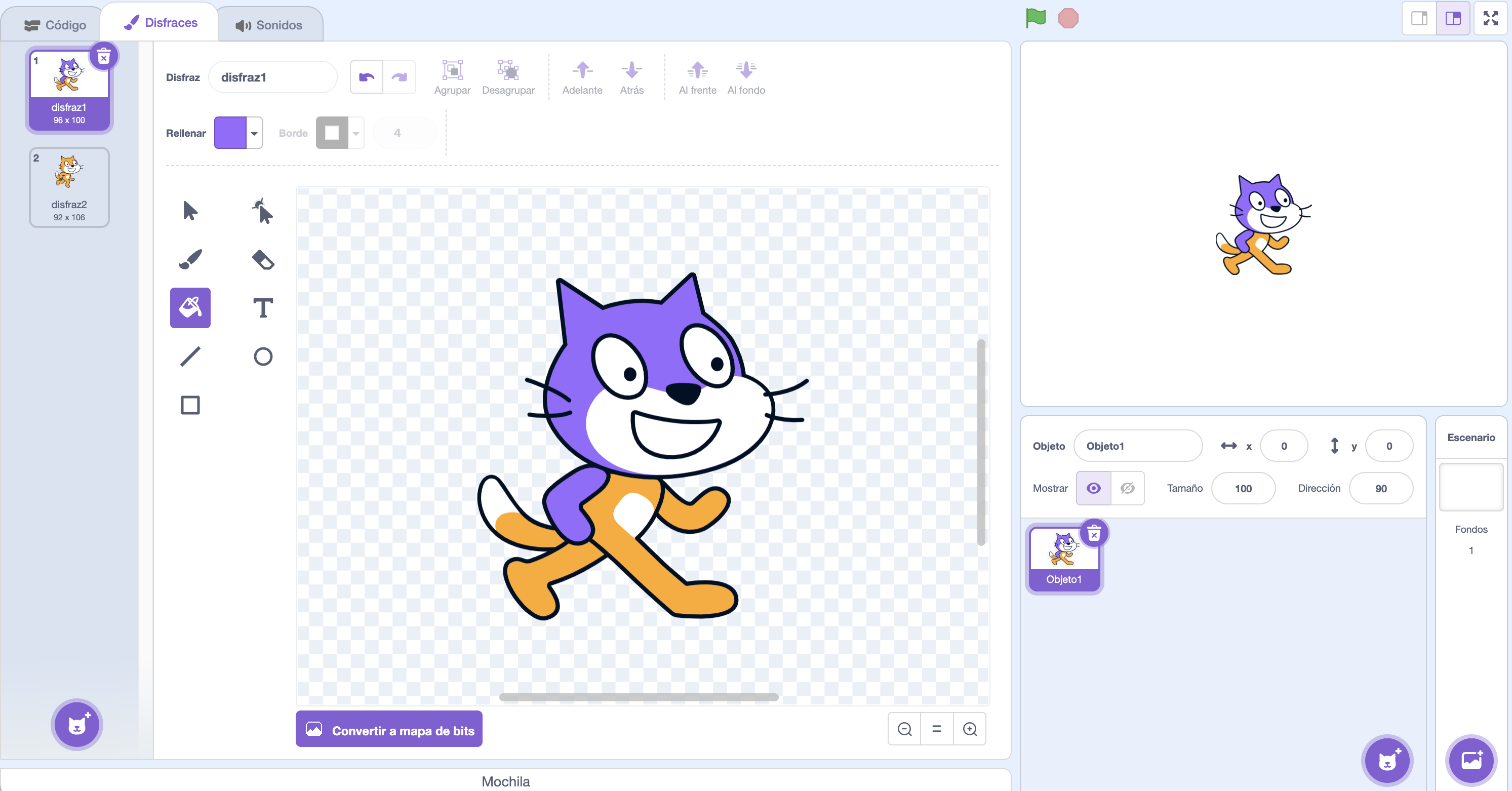The height and width of the screenshot is (791, 1512).
Task: Redo the costume edit
Action: tap(399, 77)
